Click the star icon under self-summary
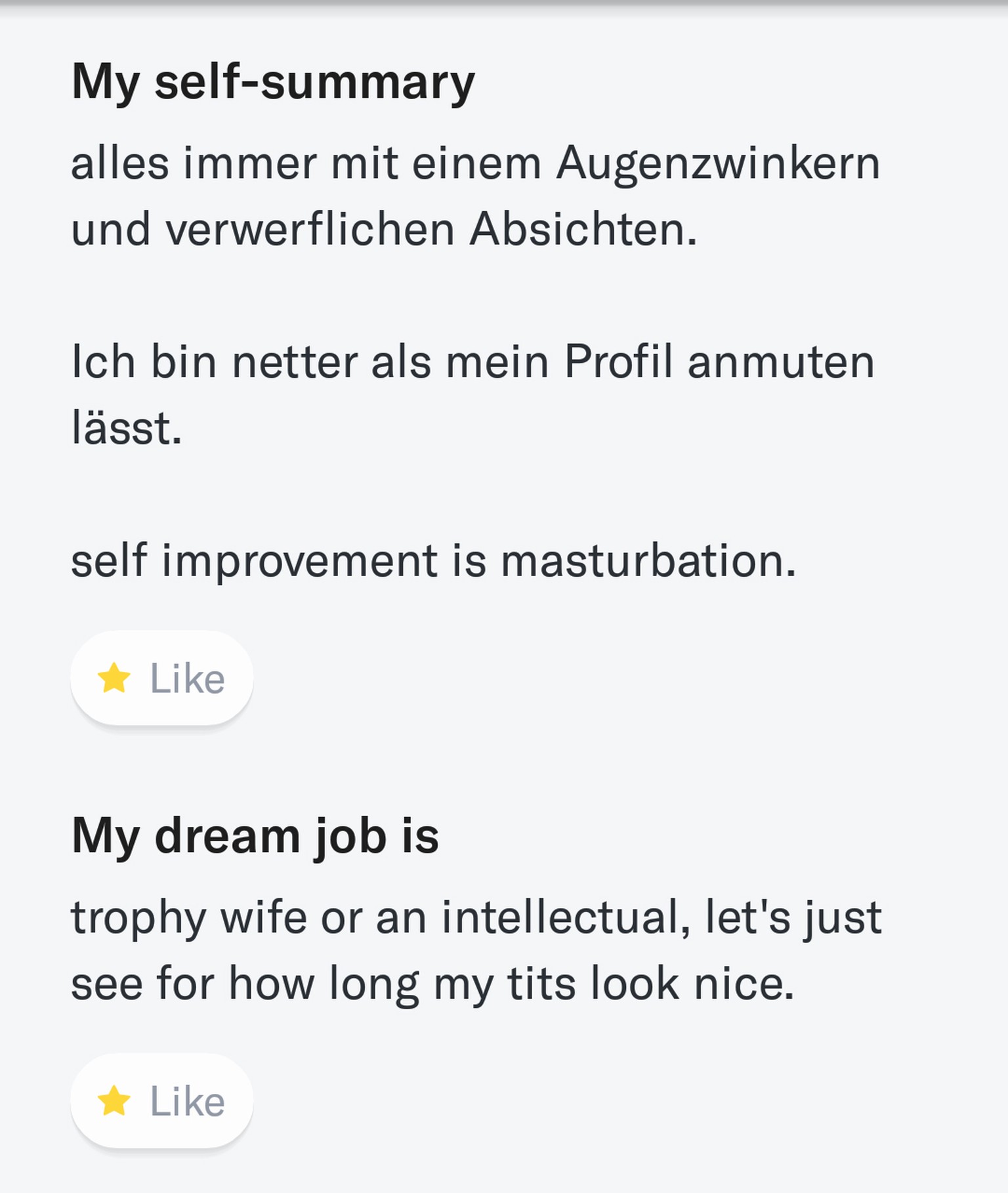Viewport: 1008px width, 1193px height. (x=114, y=678)
